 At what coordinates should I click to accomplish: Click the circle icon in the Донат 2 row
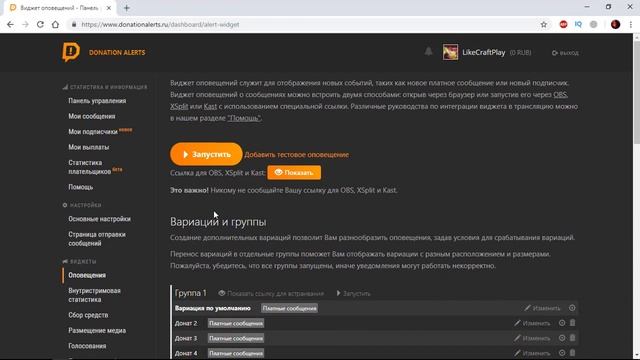point(562,323)
